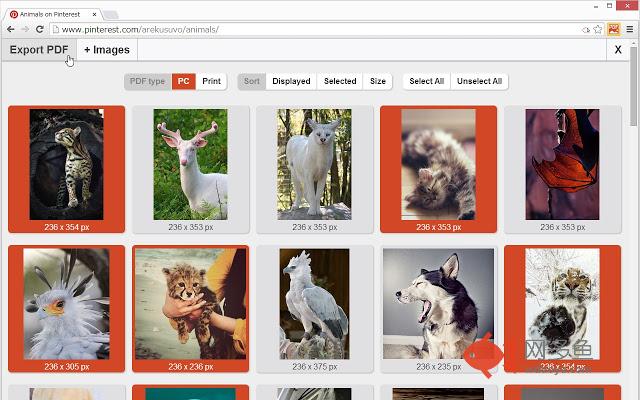Click the Export PDF tab
Screen dimensions: 640x400
point(39,50)
